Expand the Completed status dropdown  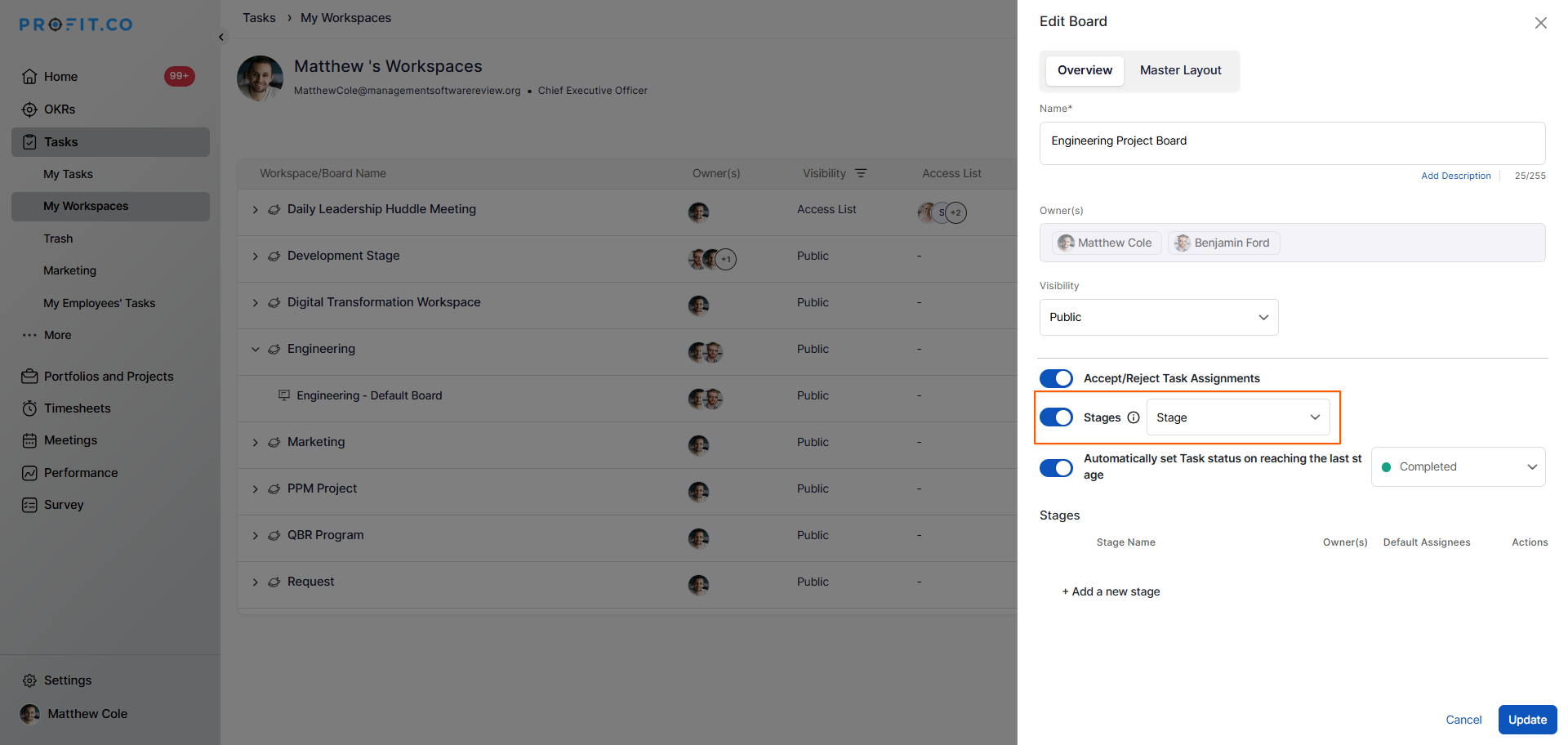pos(1458,467)
